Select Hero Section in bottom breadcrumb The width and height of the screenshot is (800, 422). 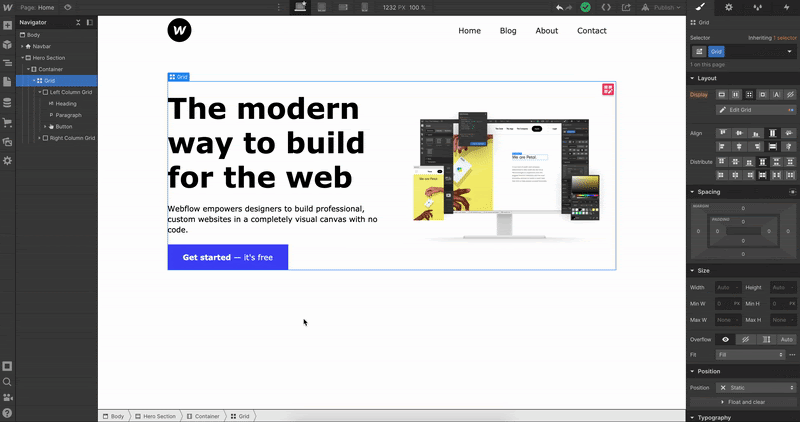click(155, 416)
